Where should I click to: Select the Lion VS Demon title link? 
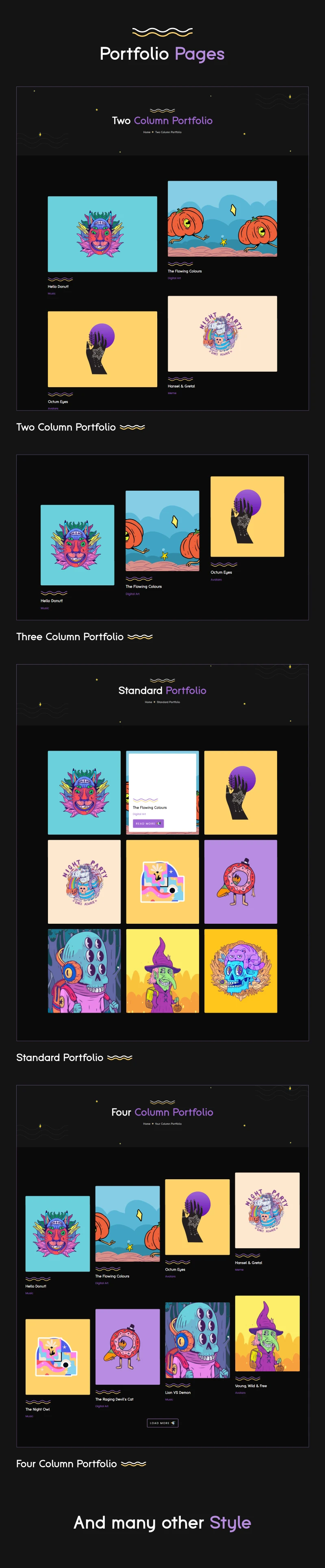click(178, 1392)
